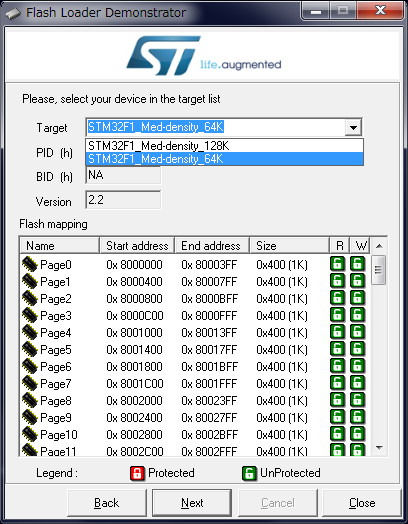This screenshot has height=524, width=408.
Task: Click the flash mapping scrollbar thumb
Action: (379, 270)
